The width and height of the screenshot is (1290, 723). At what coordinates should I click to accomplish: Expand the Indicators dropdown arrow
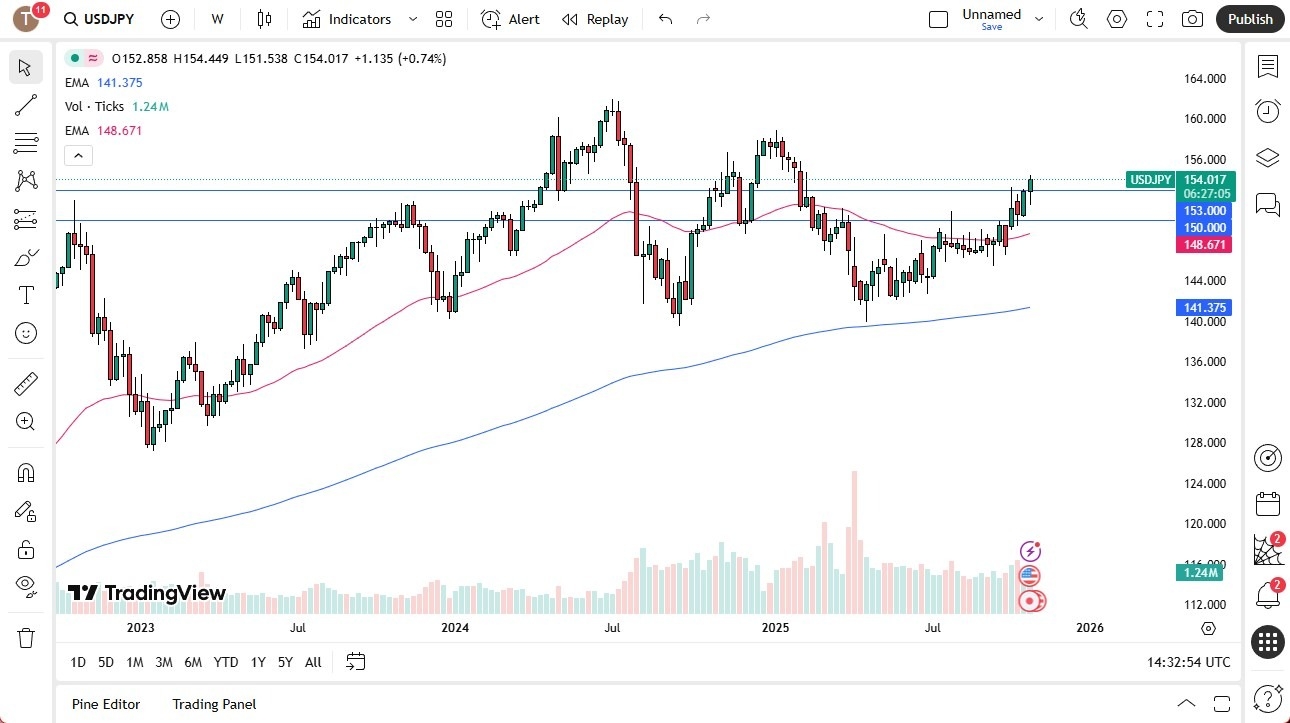(x=411, y=18)
